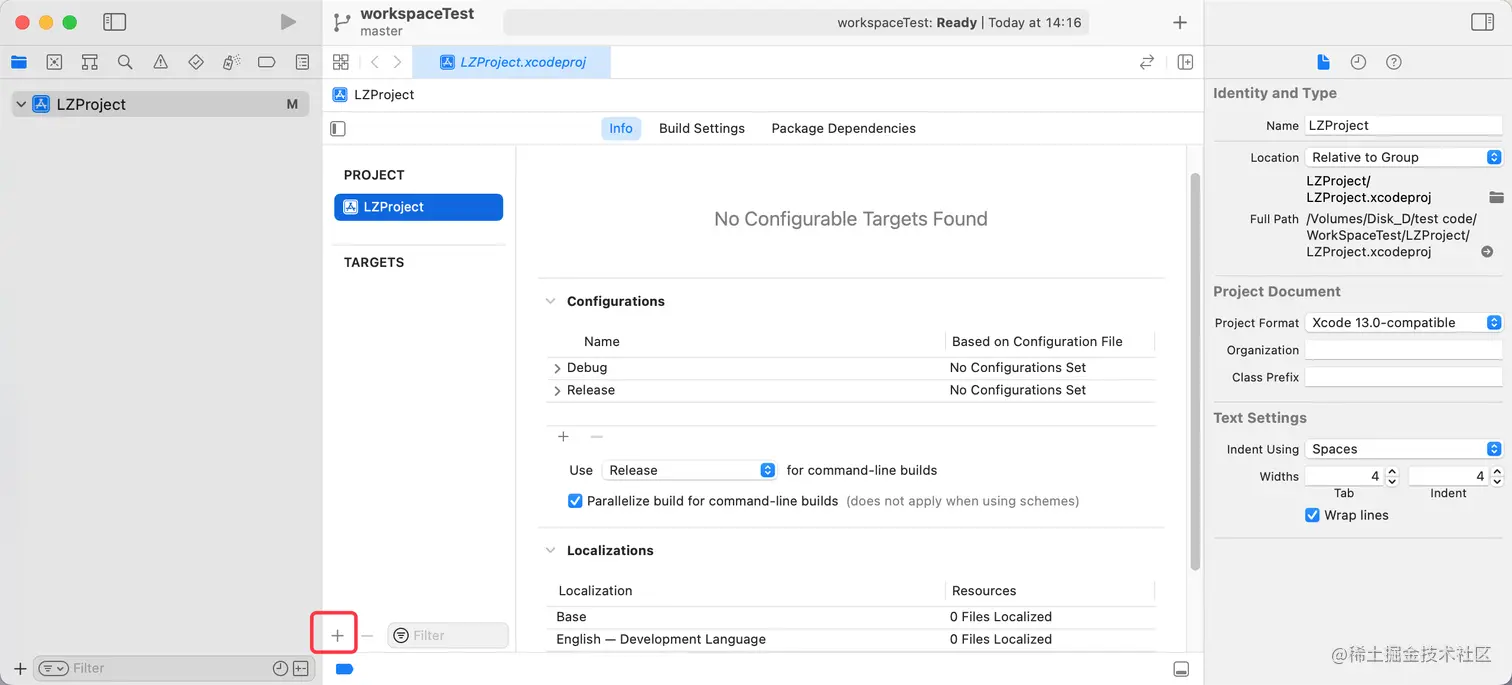Reveal full path in Finder arrow
The image size is (1512, 685).
(x=1487, y=252)
